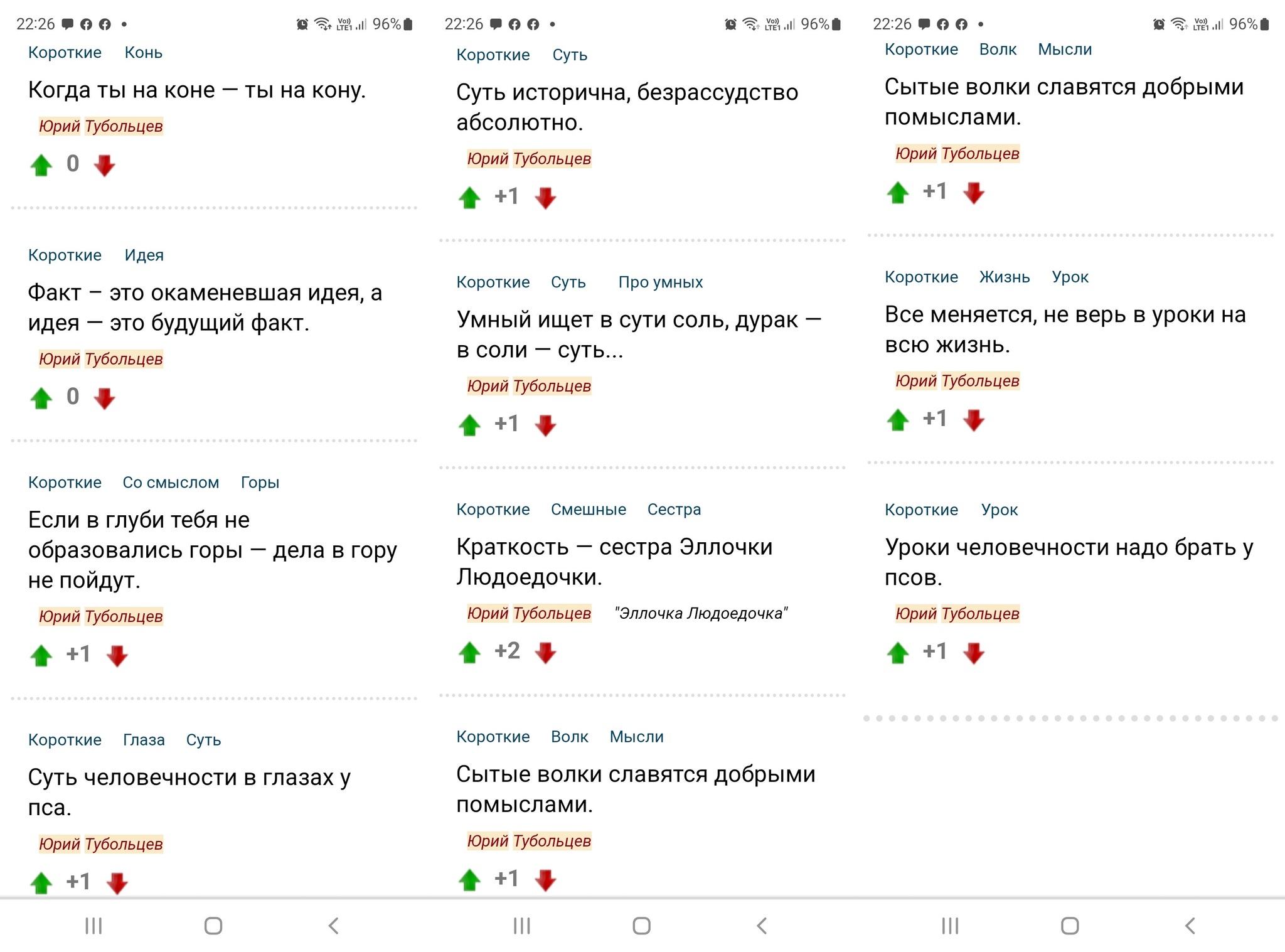Screen dimensions: 1285x952
Task: Downvote the "Краткость — сестра Эллочки" quote
Action: tap(545, 652)
